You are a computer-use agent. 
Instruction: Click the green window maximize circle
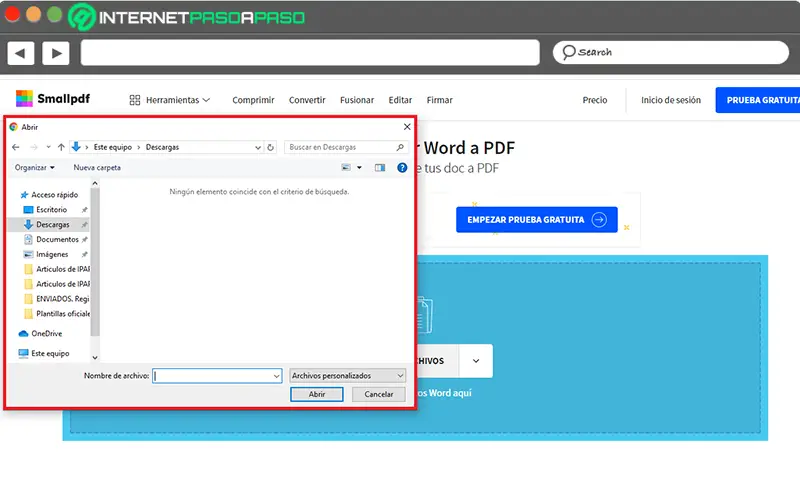tap(55, 14)
